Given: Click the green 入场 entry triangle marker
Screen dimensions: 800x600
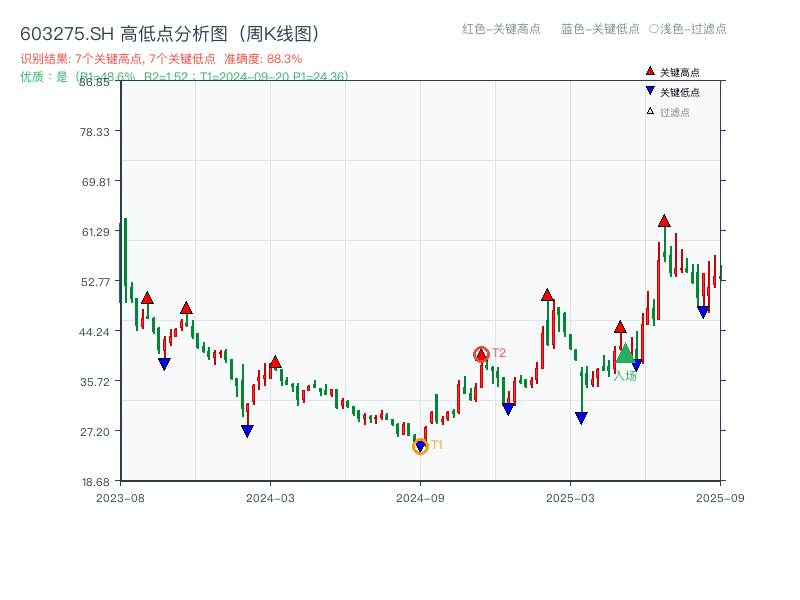Looking at the screenshot, I should 624,356.
